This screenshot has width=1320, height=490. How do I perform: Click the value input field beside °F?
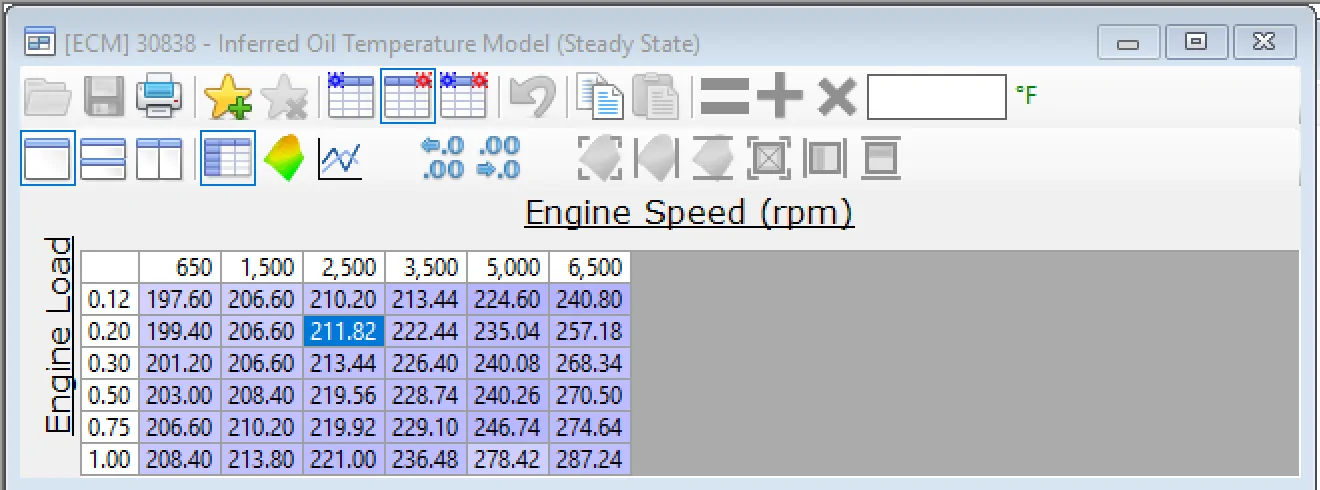coord(937,97)
